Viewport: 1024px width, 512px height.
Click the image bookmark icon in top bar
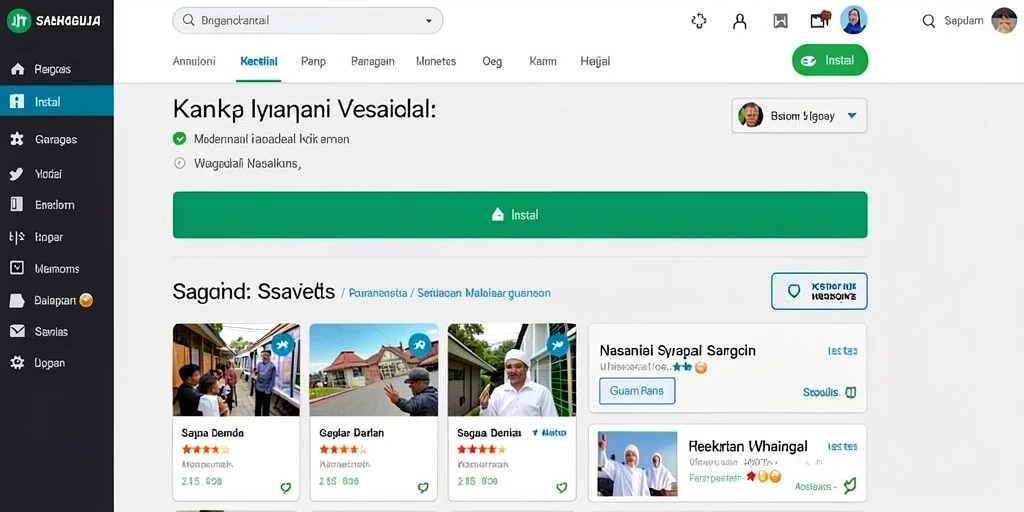(780, 21)
